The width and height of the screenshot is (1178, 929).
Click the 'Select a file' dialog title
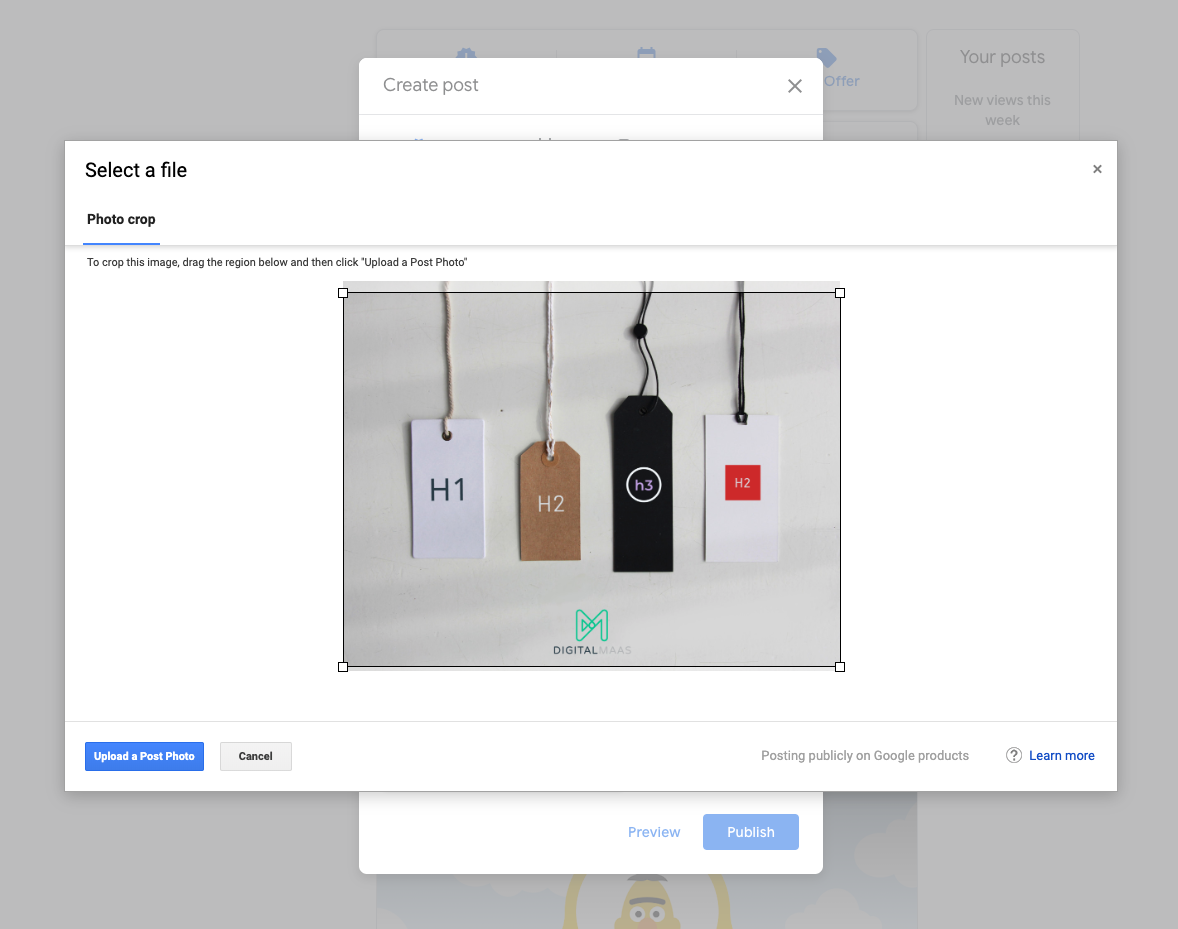[x=136, y=170]
